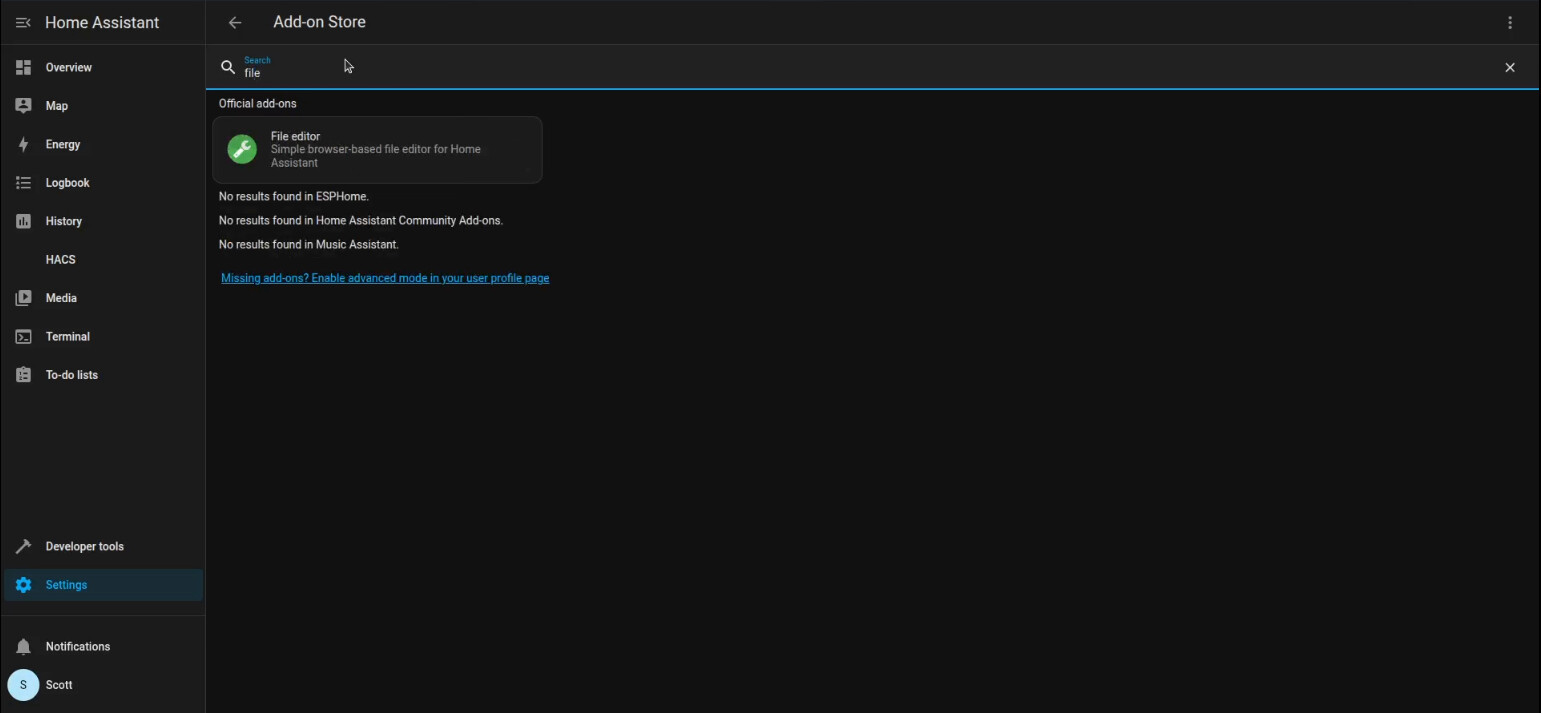Open the Notifications bell icon
The image size is (1541, 713).
pos(23,646)
